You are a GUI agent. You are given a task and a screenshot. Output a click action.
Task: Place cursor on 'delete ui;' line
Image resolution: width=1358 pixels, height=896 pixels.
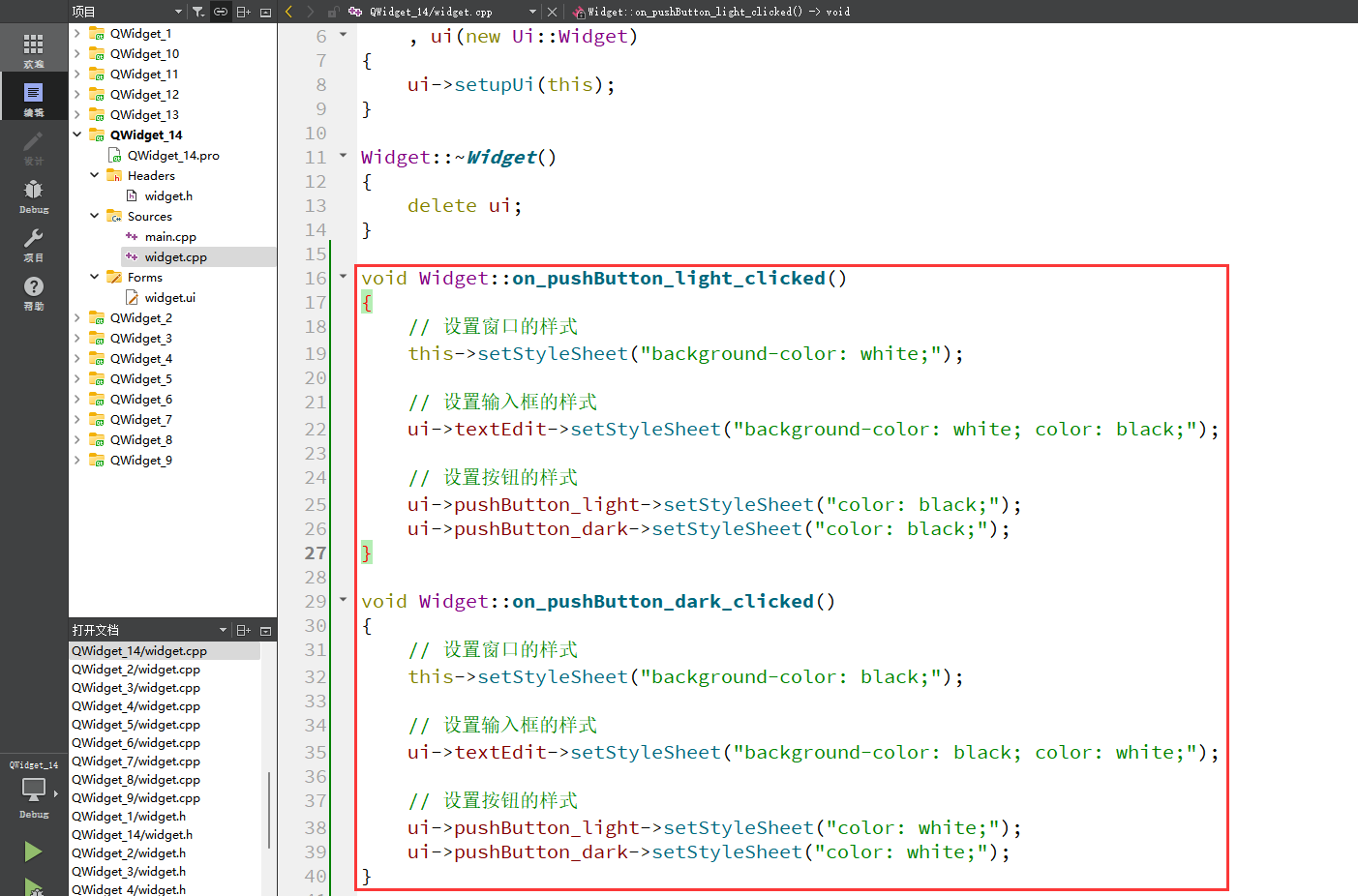click(465, 205)
